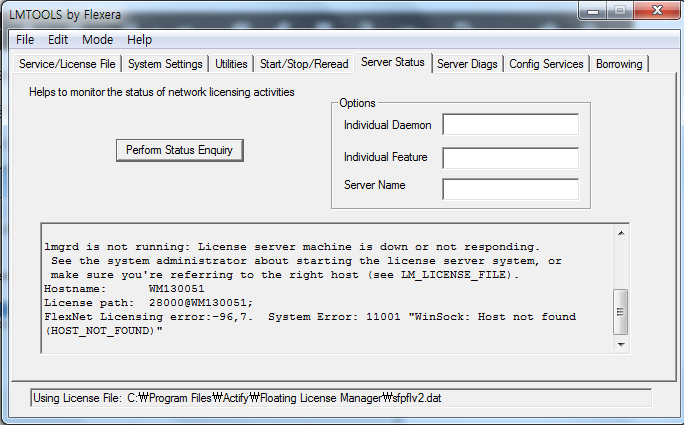Open the Server Diags tab
Screen dimensions: 684x425
point(467,64)
